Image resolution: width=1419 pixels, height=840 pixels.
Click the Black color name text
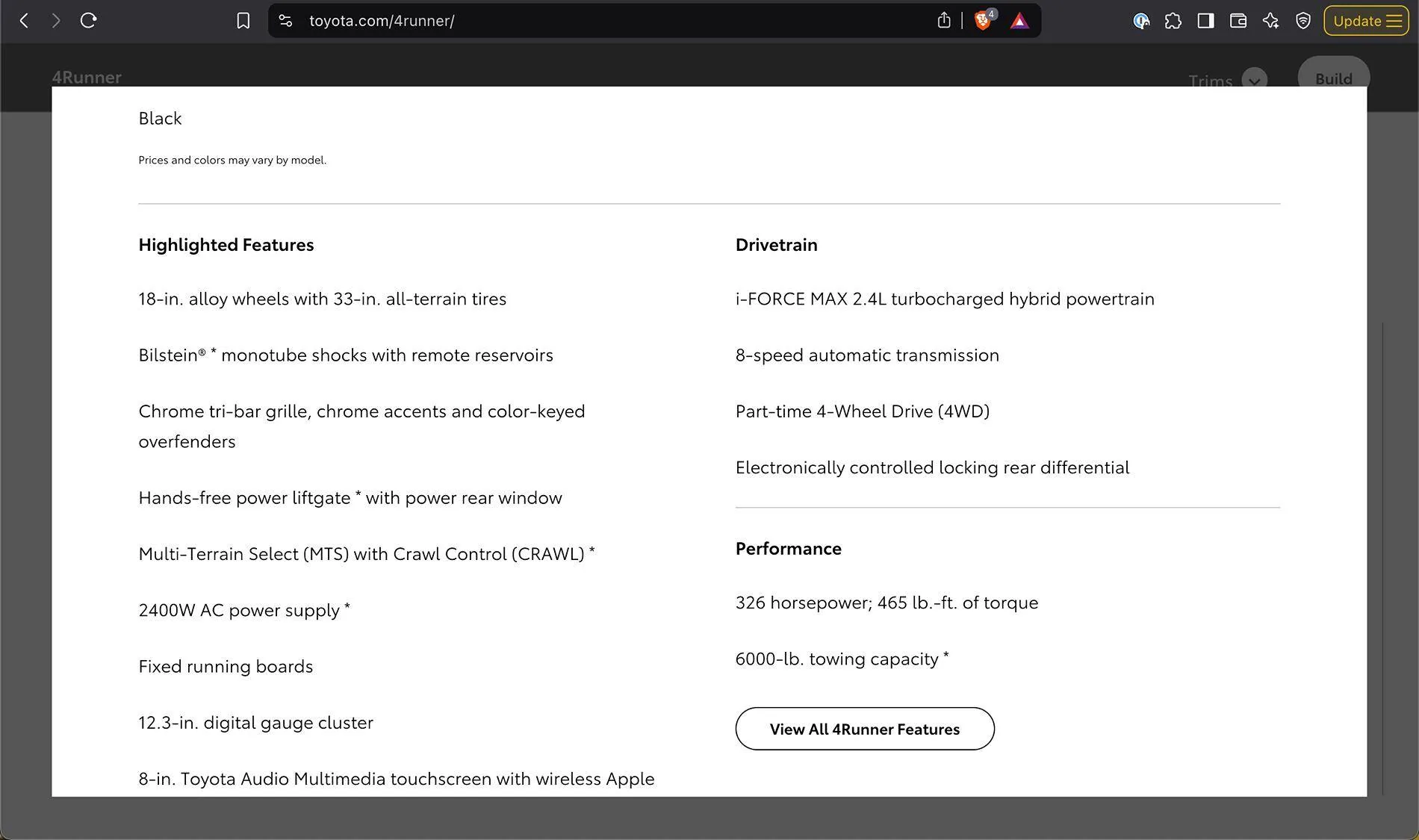pyautogui.click(x=160, y=118)
